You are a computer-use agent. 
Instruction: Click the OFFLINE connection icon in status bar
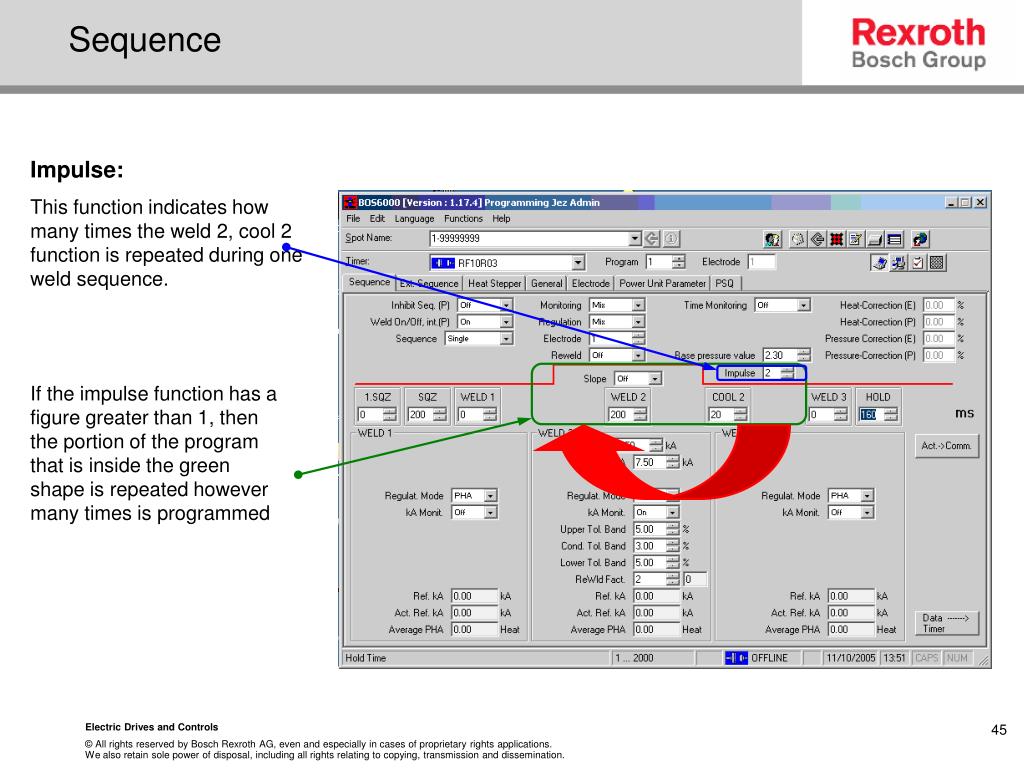736,658
